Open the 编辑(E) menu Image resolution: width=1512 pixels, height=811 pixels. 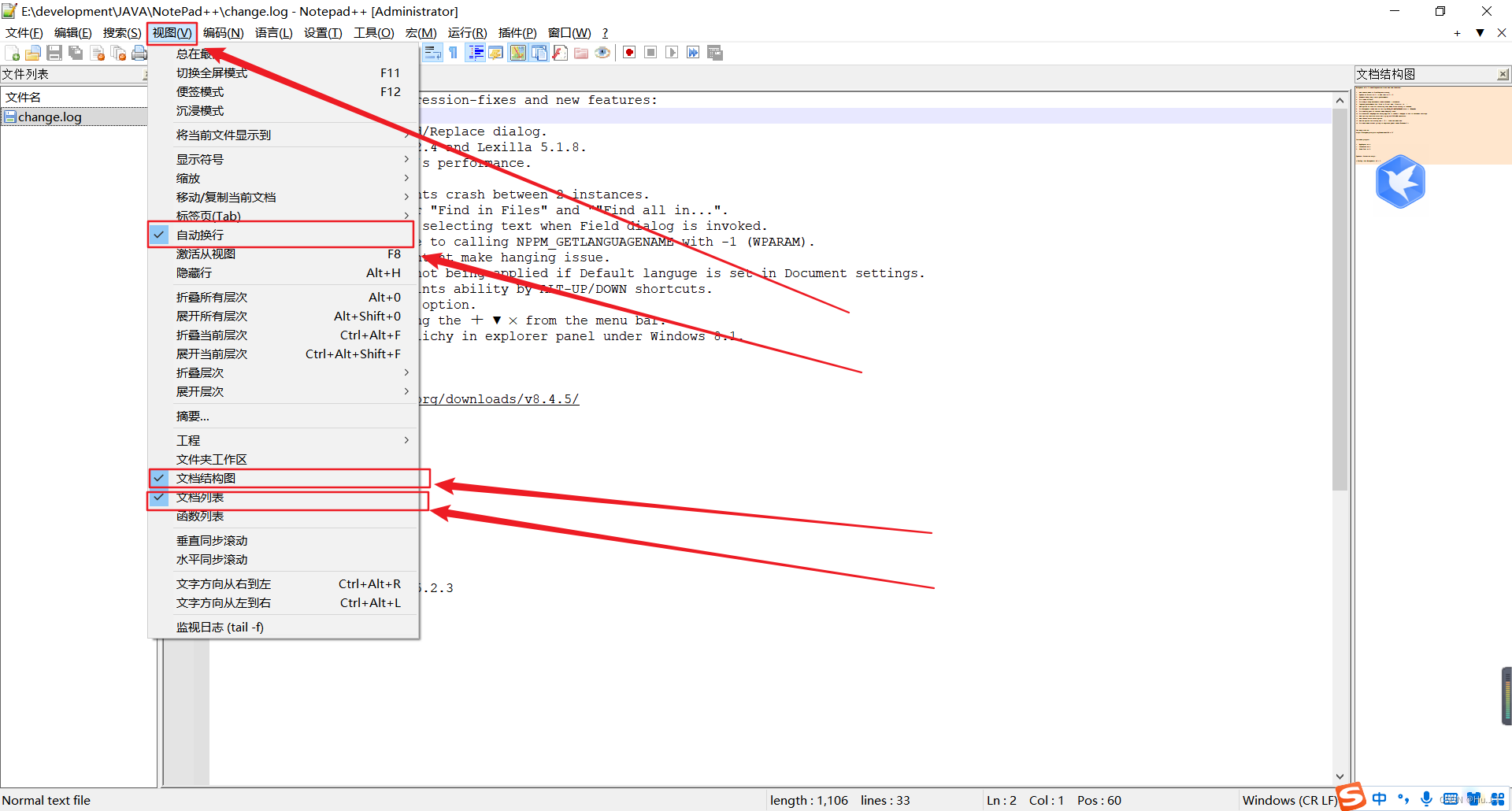[73, 32]
